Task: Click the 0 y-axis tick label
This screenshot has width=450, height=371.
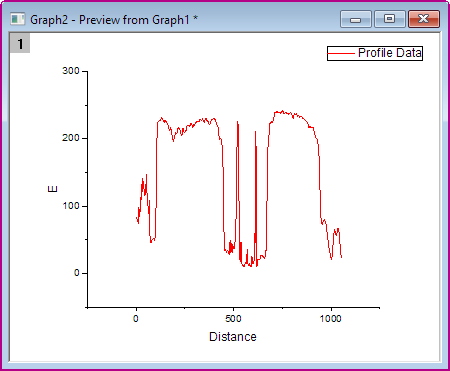Action: coord(77,273)
